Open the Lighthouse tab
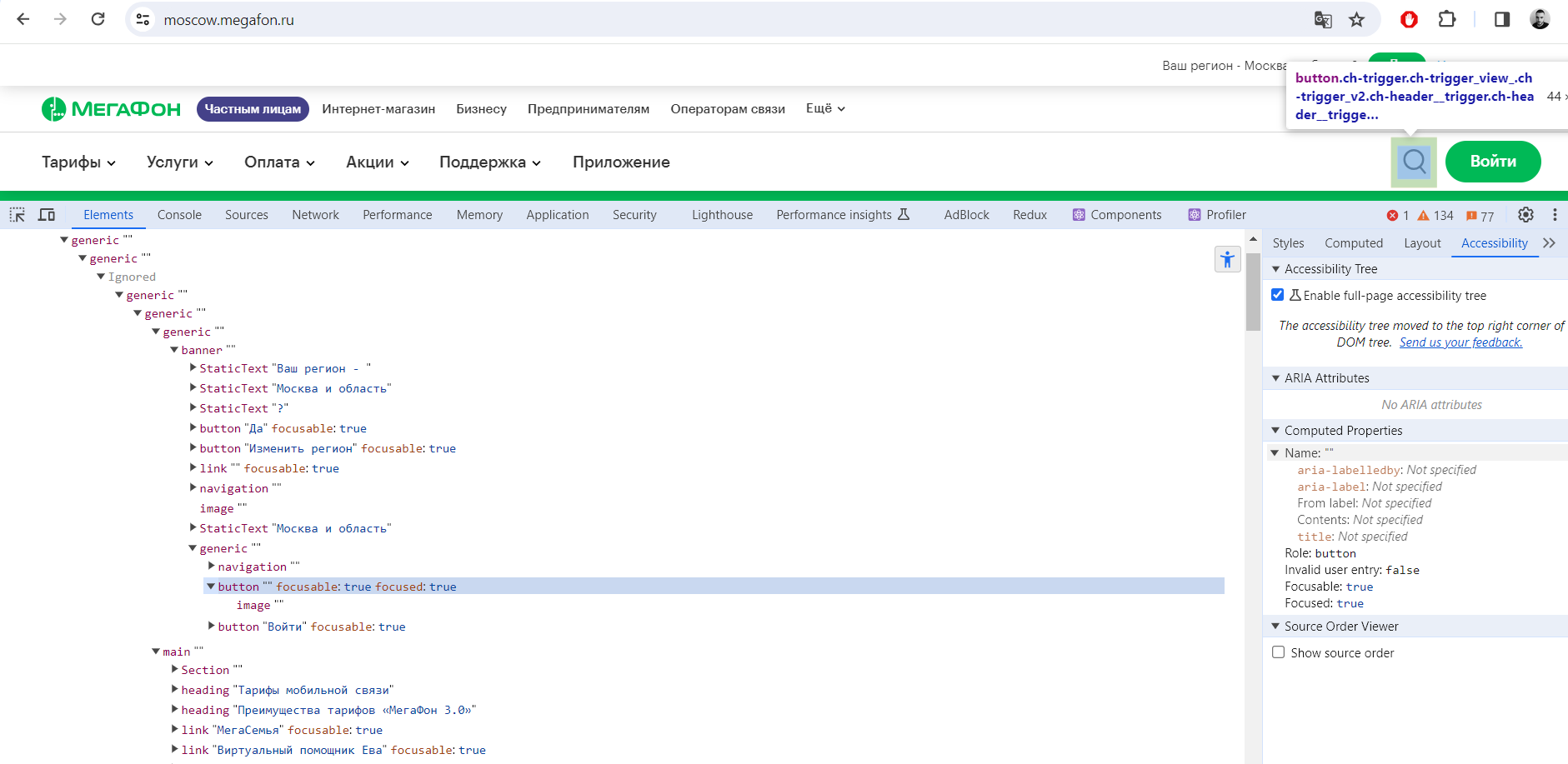1568x764 pixels. point(722,215)
